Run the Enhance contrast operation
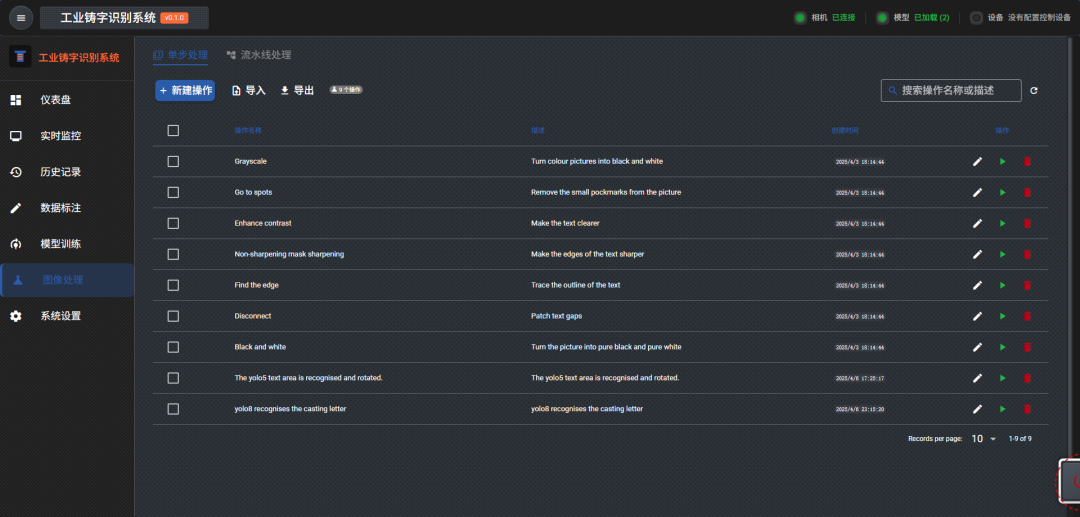 pos(1002,223)
